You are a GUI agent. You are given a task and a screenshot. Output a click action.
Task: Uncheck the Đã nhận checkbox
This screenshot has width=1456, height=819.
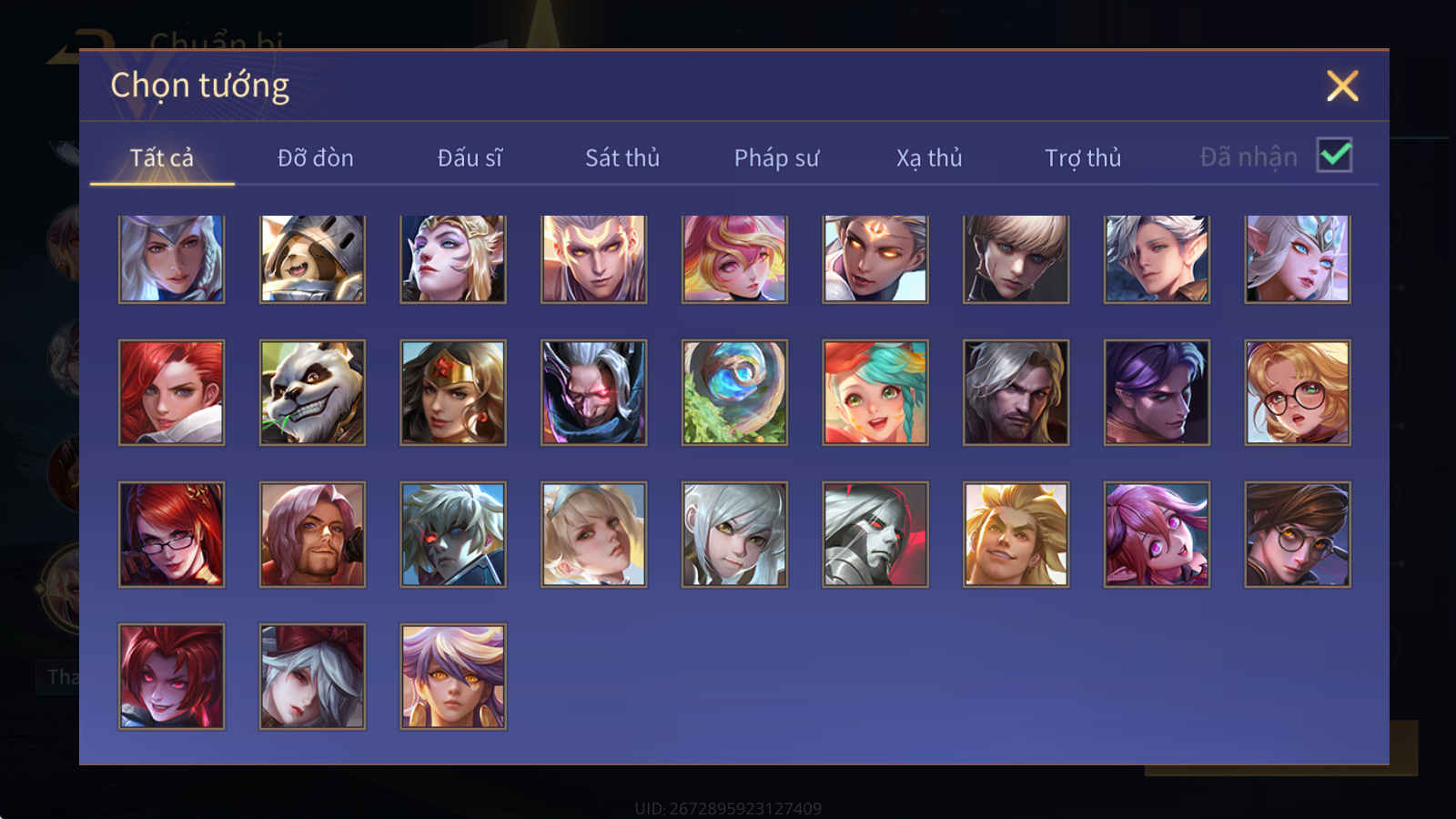(1334, 156)
